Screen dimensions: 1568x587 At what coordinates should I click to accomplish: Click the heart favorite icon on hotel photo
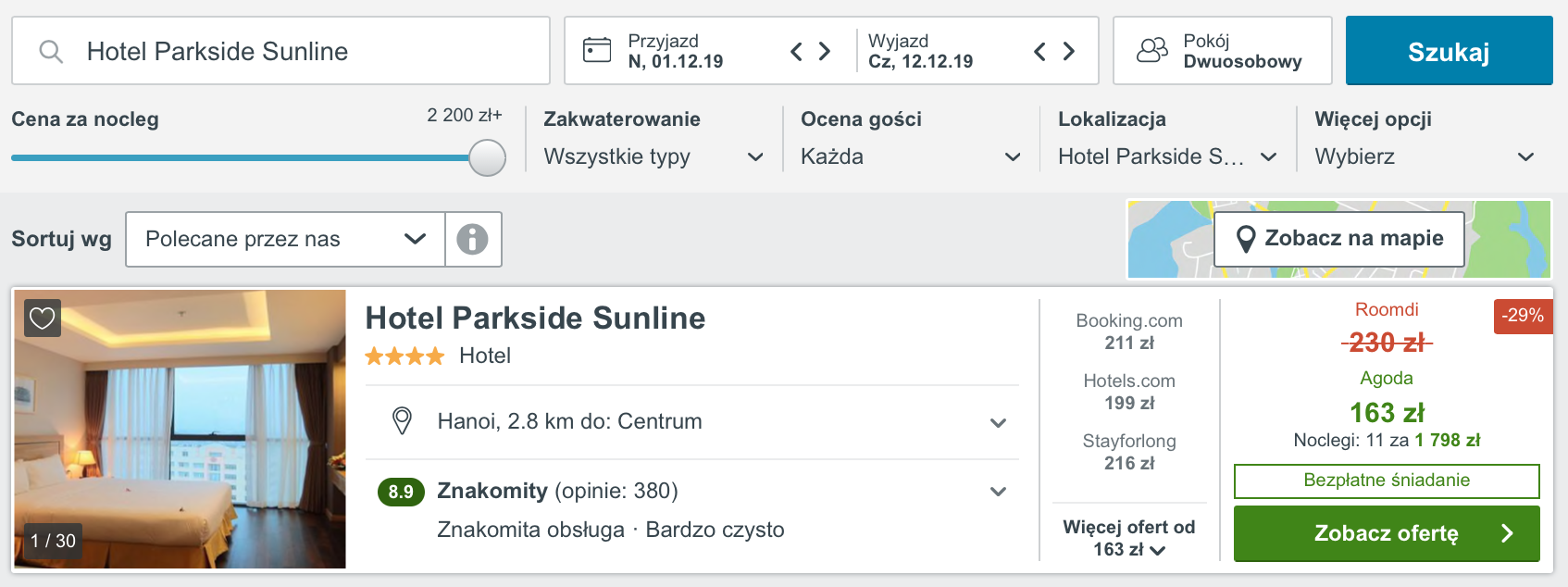43,318
